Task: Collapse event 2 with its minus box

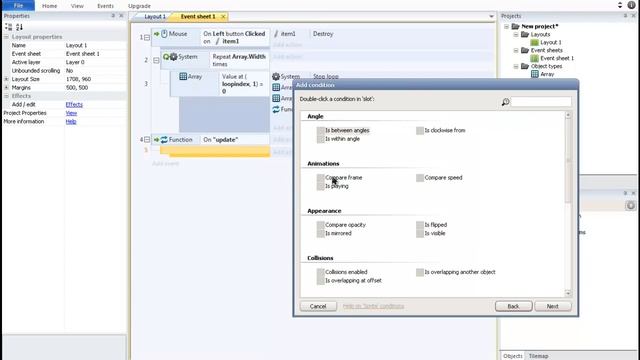Action: click(x=156, y=60)
